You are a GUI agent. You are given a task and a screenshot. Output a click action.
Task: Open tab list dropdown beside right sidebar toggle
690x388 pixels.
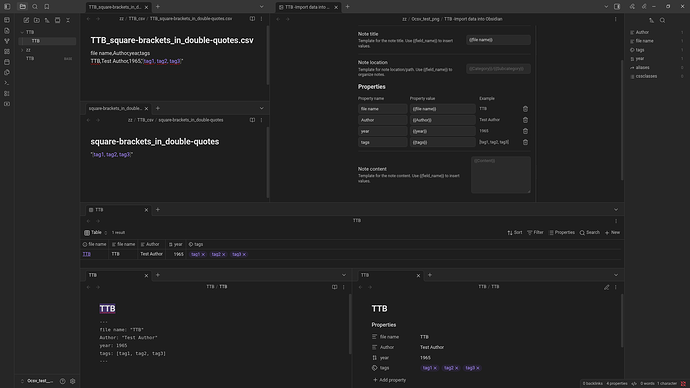click(606, 7)
